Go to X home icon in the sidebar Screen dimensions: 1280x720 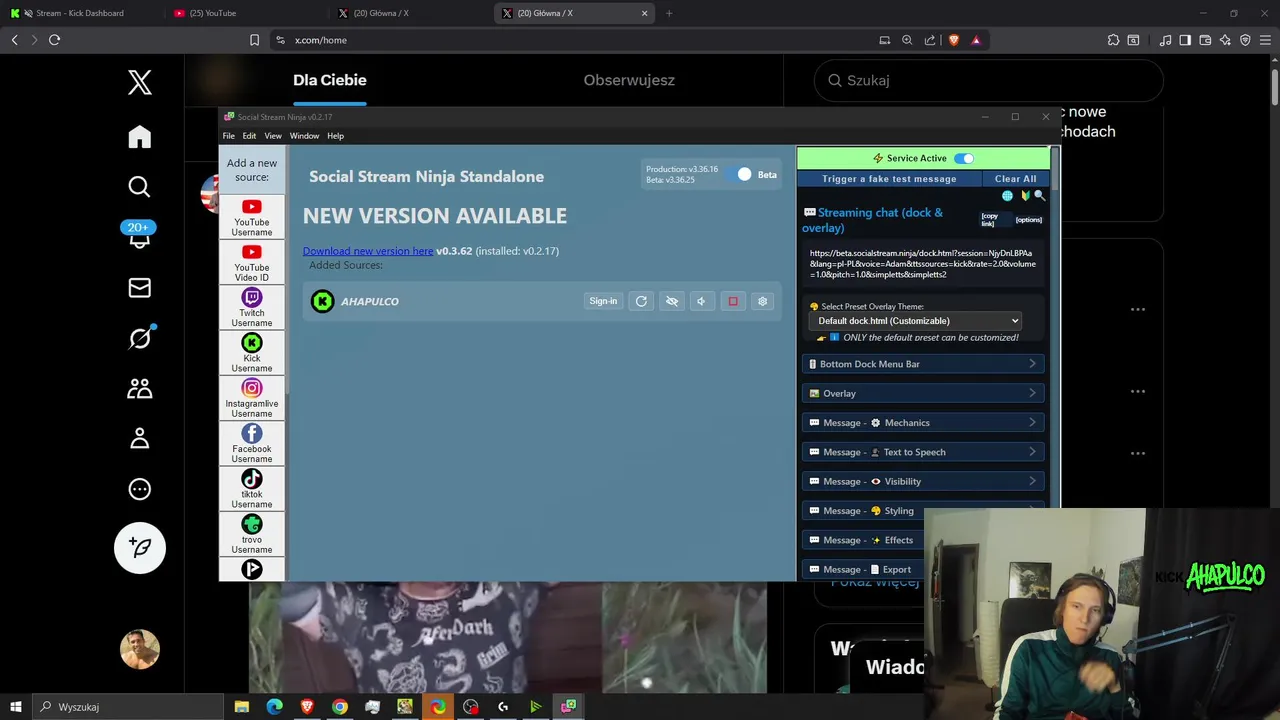coord(139,137)
